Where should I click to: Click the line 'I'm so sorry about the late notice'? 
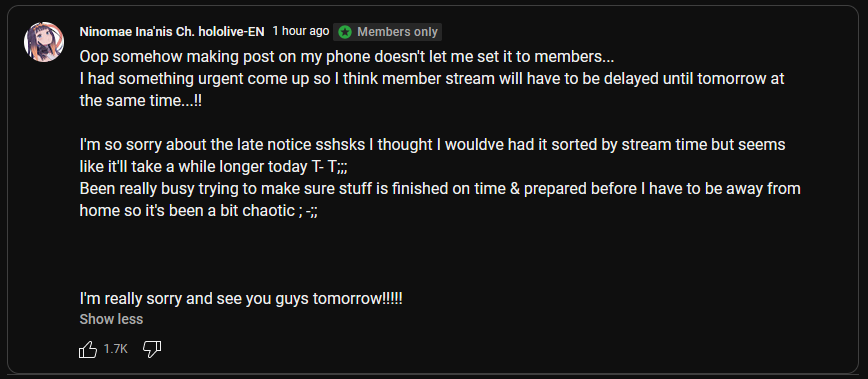pos(432,145)
